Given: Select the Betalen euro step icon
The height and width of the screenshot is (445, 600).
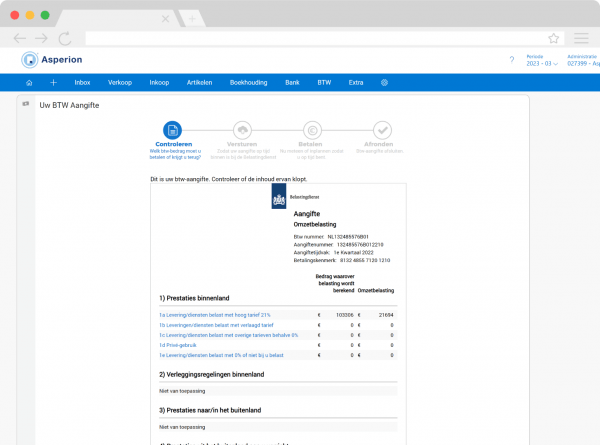Looking at the screenshot, I should point(312,130).
